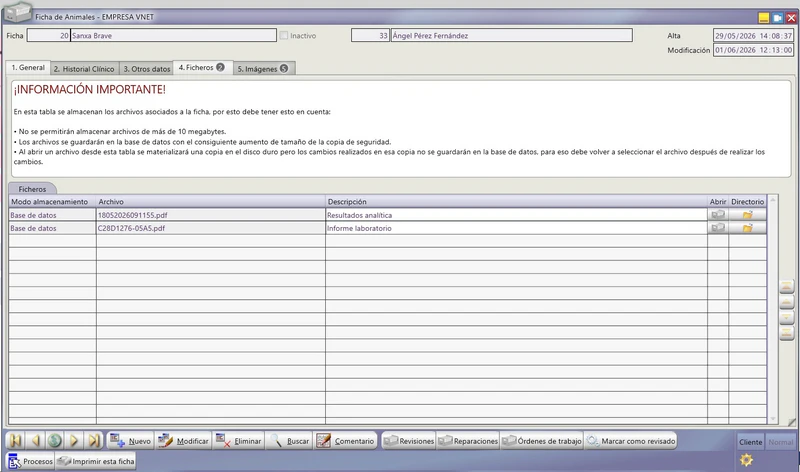Open file 18052026091155.pdf via Abrir icon
The height and width of the screenshot is (472, 800).
[x=718, y=215]
